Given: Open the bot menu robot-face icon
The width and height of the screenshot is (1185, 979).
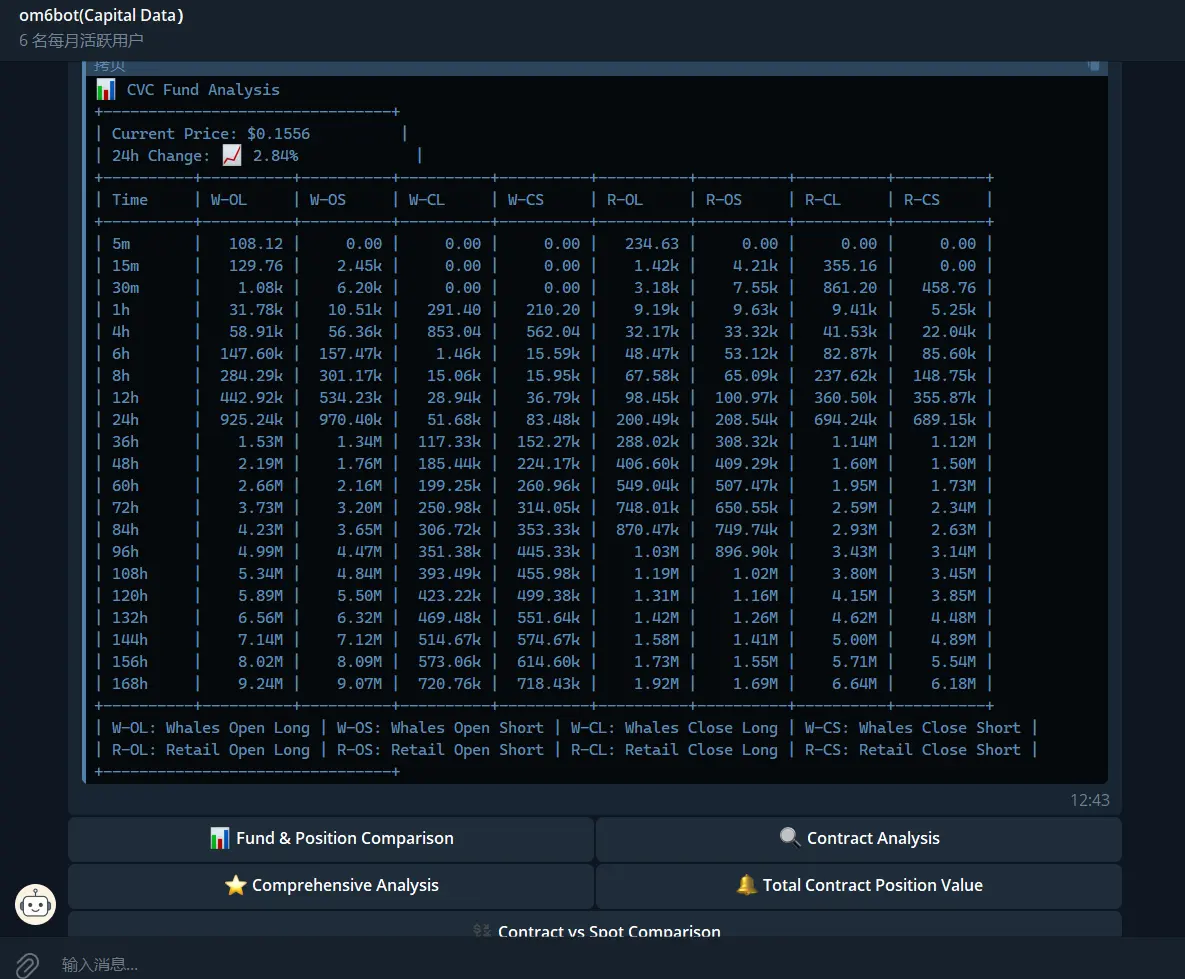Looking at the screenshot, I should click(x=36, y=904).
